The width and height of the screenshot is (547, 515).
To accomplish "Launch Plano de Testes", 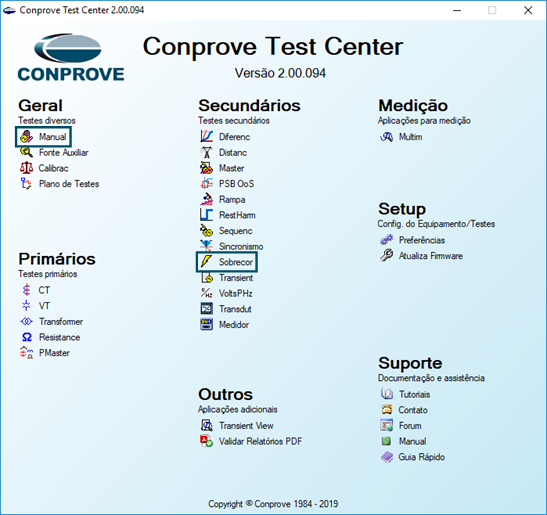I will click(69, 184).
